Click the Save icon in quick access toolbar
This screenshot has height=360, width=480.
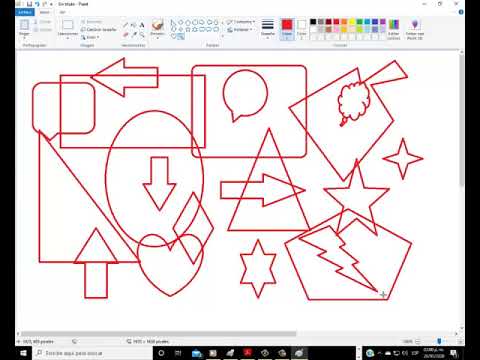click(29, 4)
